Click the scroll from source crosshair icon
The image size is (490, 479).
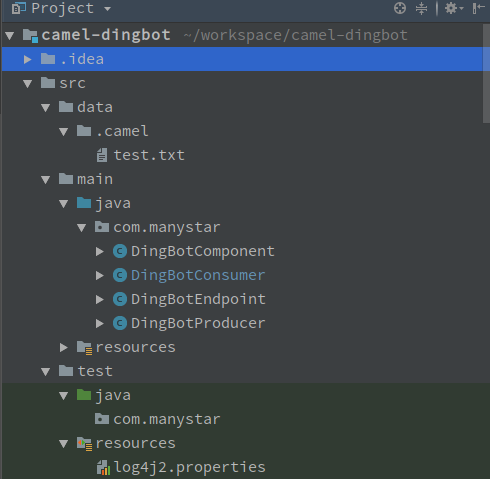(x=400, y=8)
